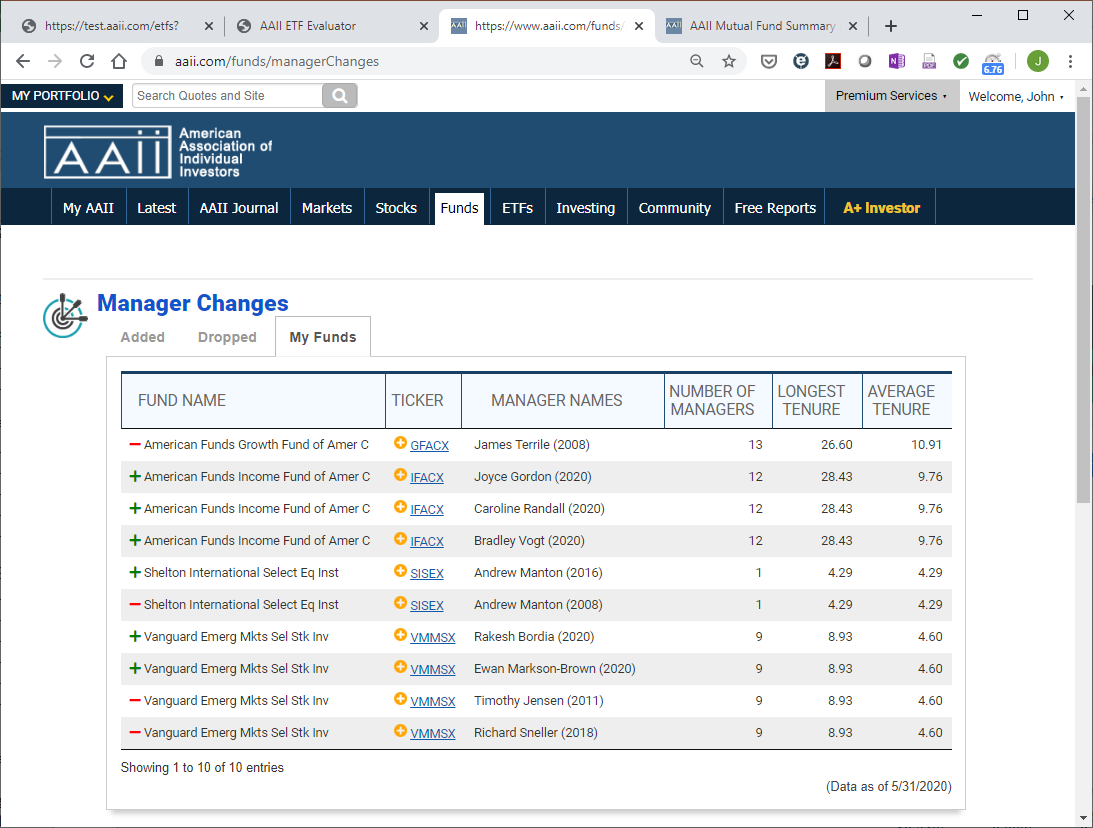1093x828 pixels.
Task: Open the Free Reports menu
Action: point(775,208)
